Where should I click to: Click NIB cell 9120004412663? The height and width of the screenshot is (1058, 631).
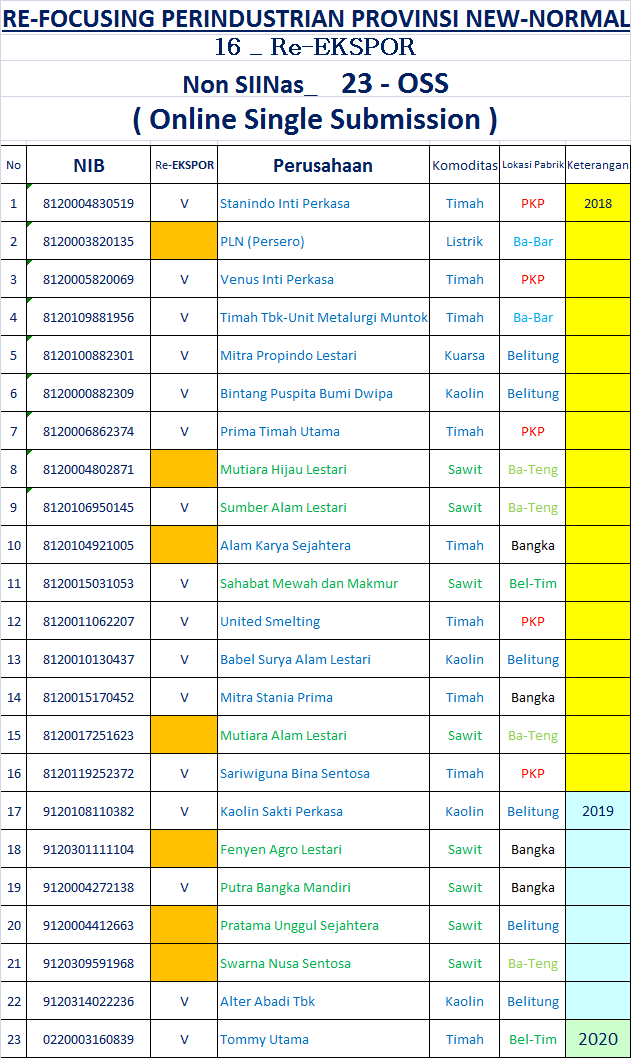[88, 926]
